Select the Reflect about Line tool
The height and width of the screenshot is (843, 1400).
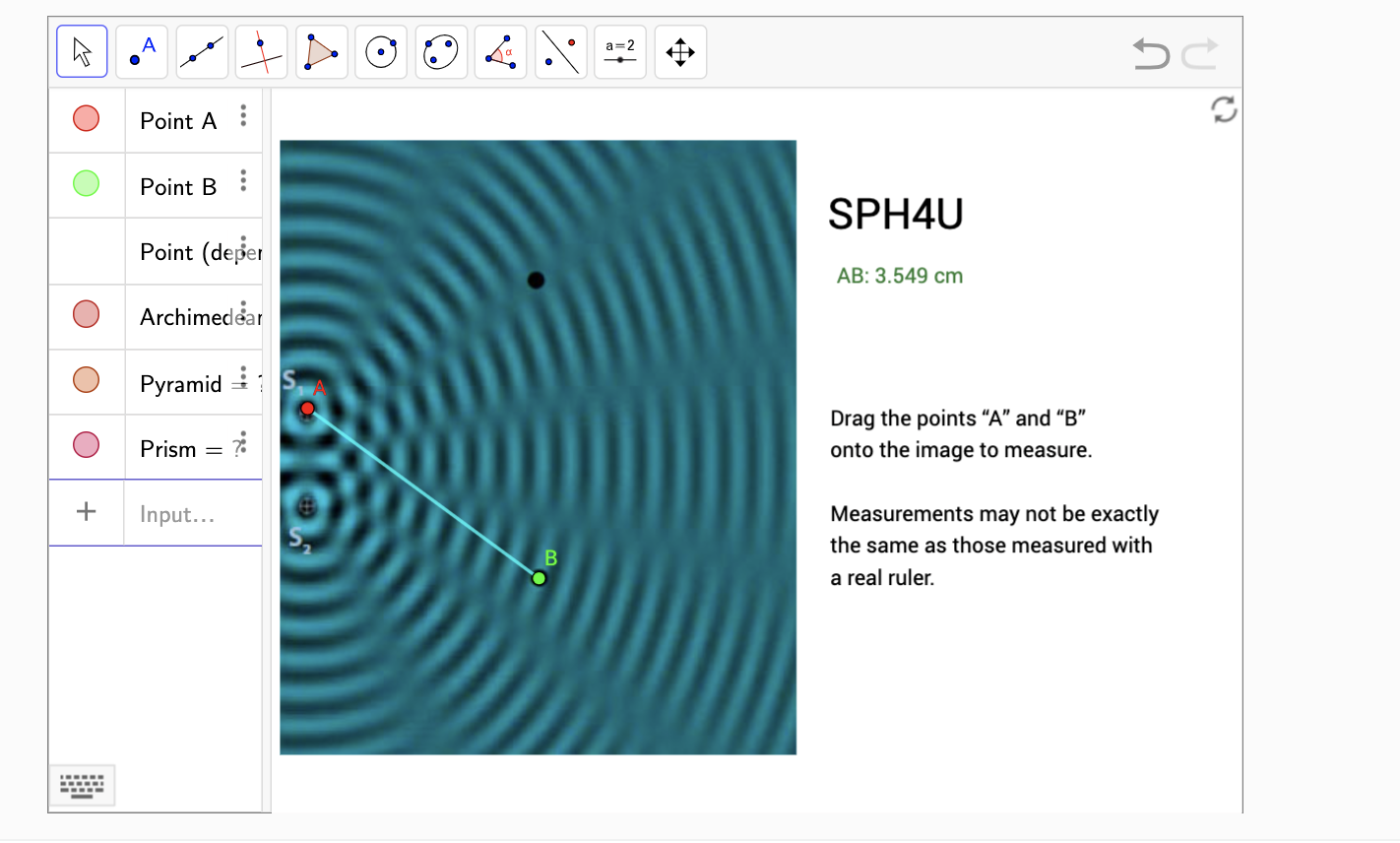[560, 52]
